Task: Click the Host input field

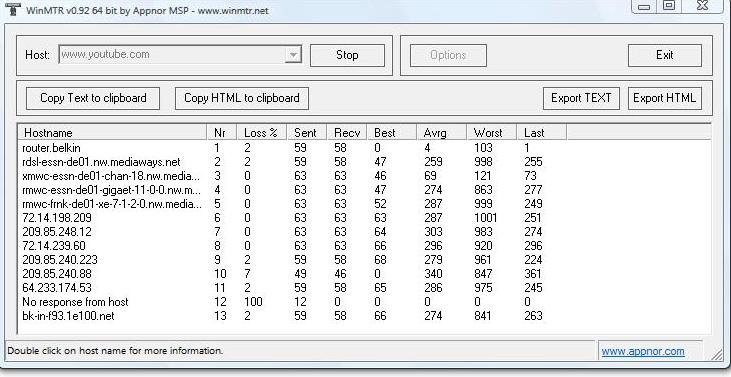Action: (172, 55)
